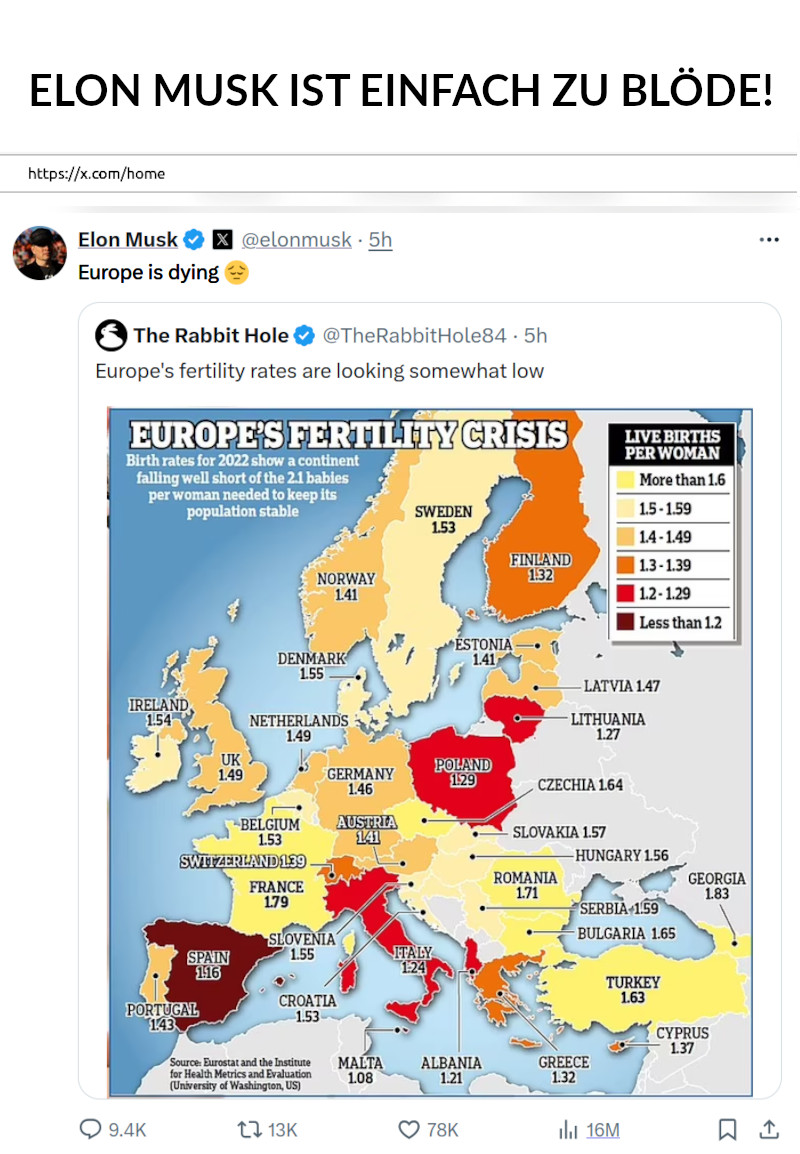The height and width of the screenshot is (1154, 800).
Task: Open The Rabbit Hole account name
Action: pos(211,336)
